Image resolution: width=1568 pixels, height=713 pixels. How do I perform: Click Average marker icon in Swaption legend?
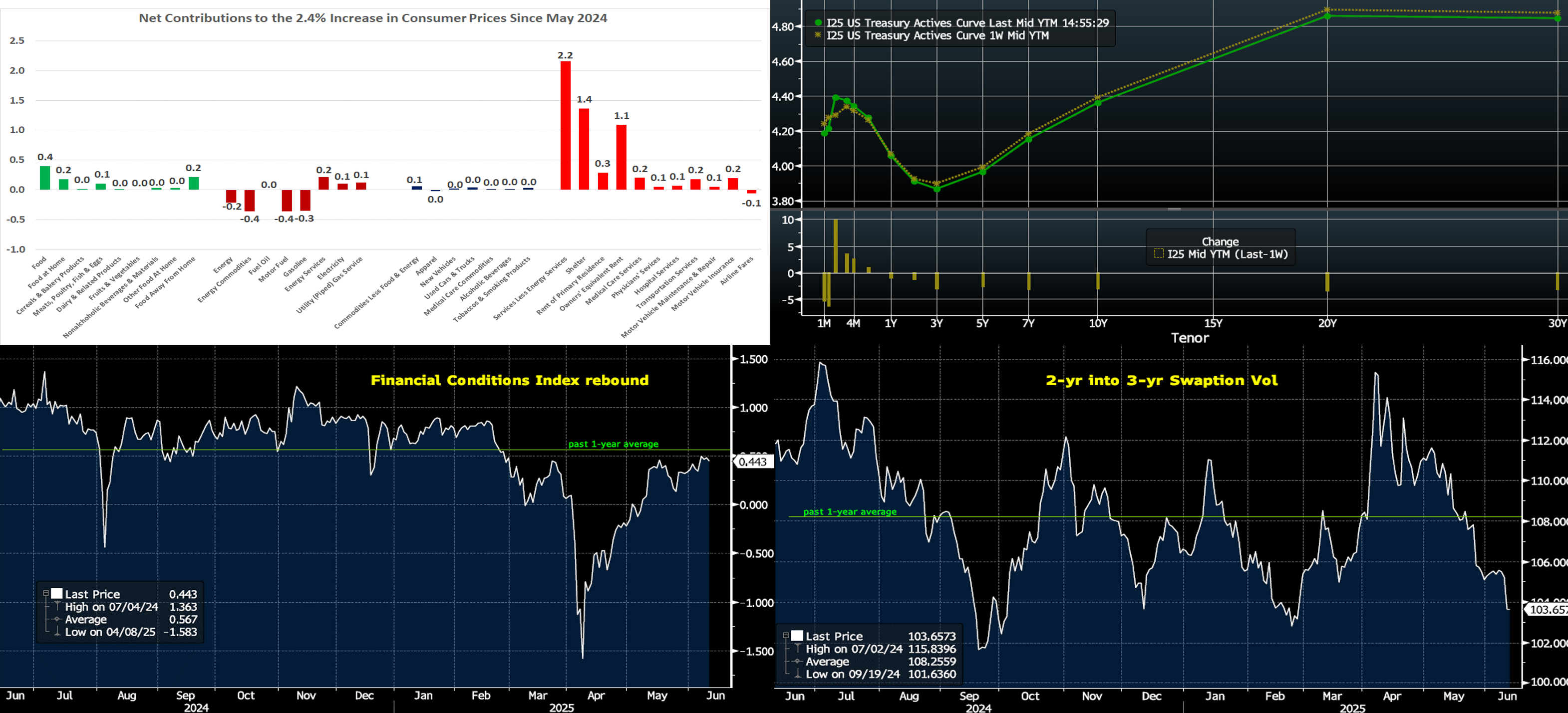[x=797, y=661]
